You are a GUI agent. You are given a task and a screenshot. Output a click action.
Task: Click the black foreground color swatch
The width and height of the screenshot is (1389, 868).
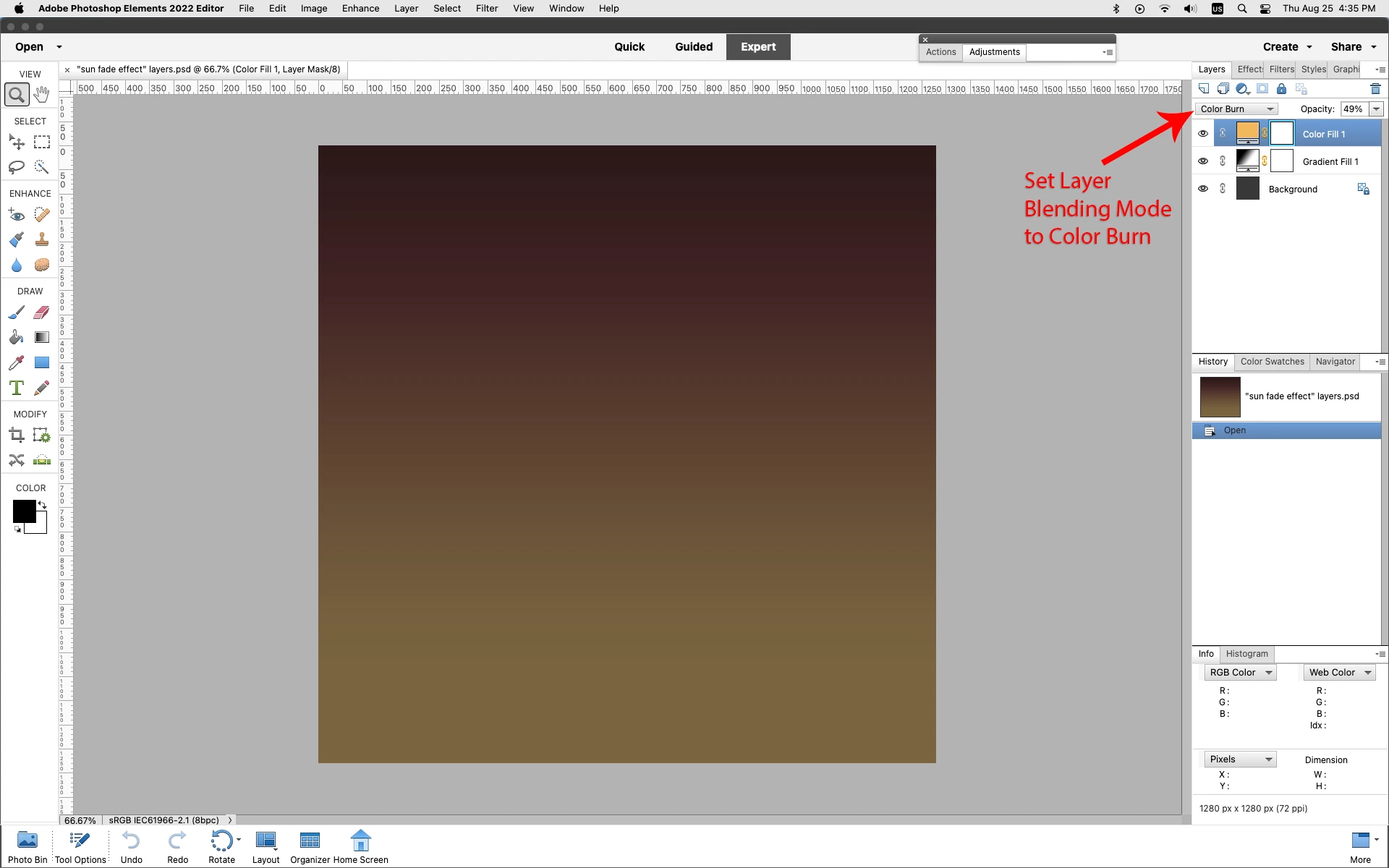23,511
